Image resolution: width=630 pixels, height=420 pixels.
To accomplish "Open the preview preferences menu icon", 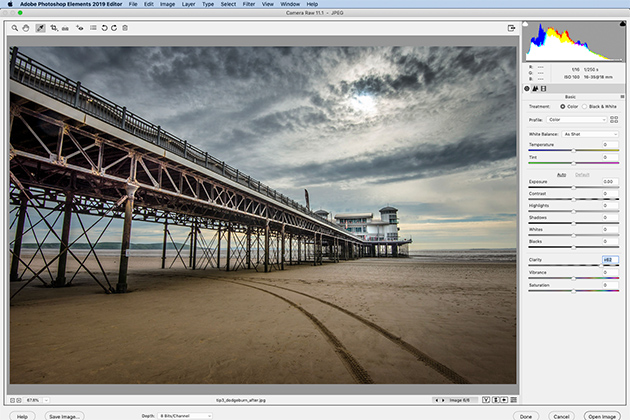I will (513, 400).
